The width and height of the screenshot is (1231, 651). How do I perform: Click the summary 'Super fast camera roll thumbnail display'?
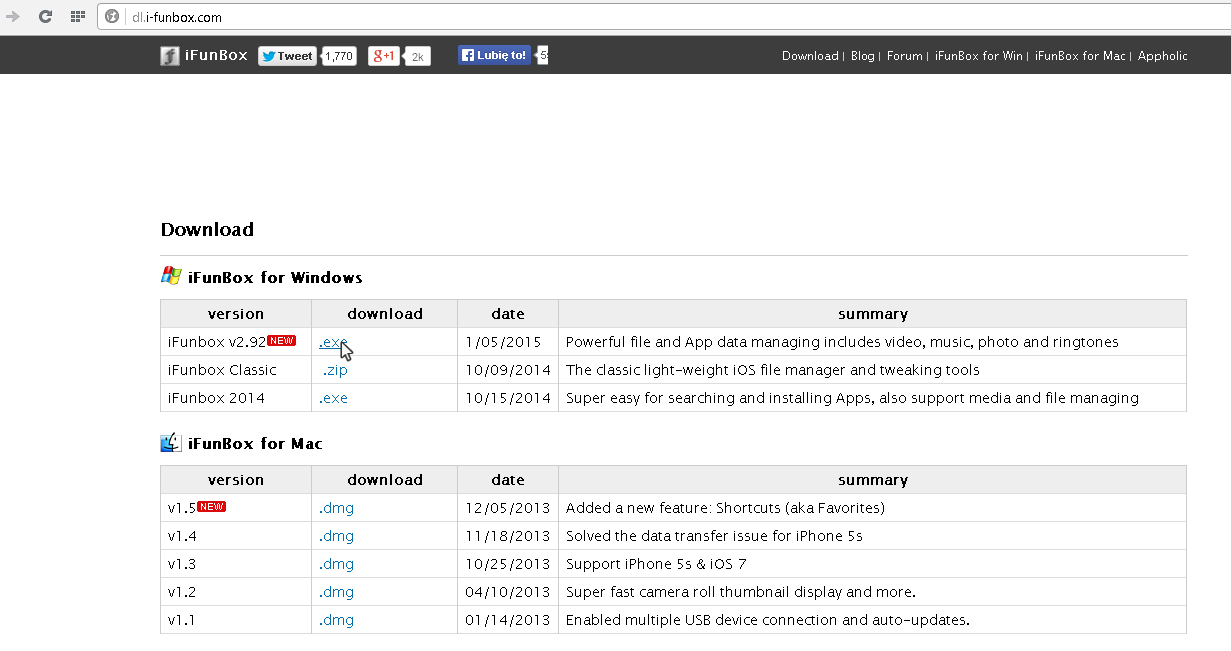pos(741,592)
